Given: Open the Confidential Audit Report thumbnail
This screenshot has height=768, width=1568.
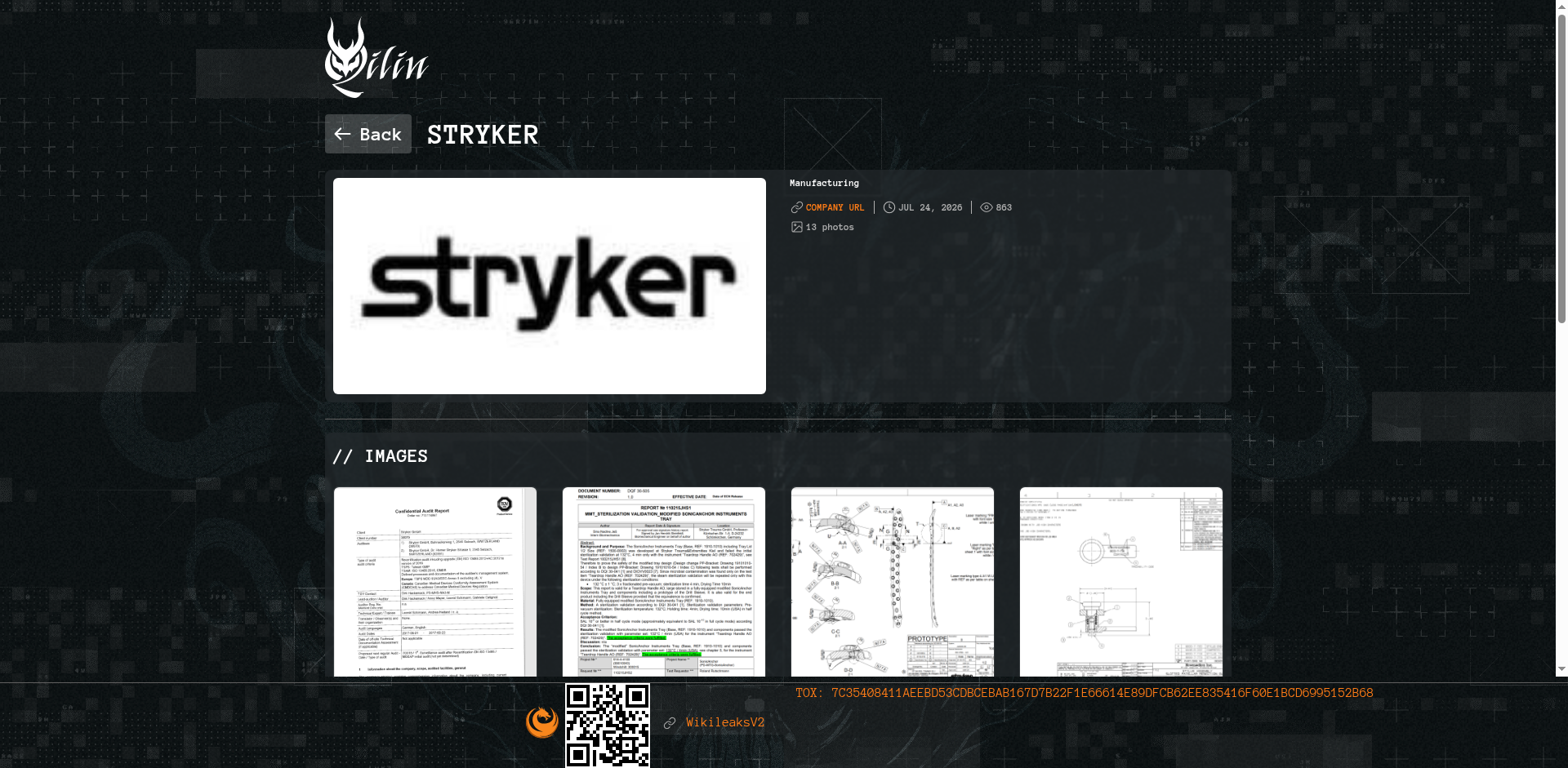Looking at the screenshot, I should point(435,582).
